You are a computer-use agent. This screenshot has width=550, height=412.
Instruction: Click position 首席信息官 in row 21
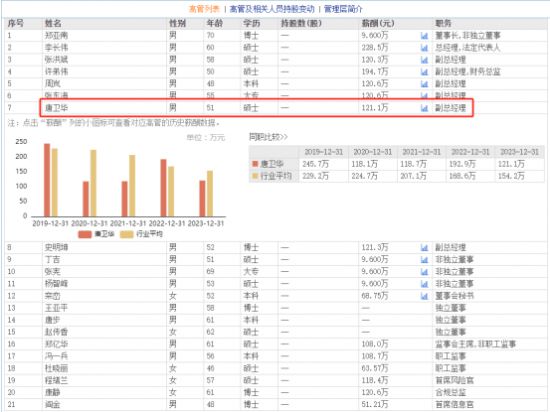coord(454,405)
